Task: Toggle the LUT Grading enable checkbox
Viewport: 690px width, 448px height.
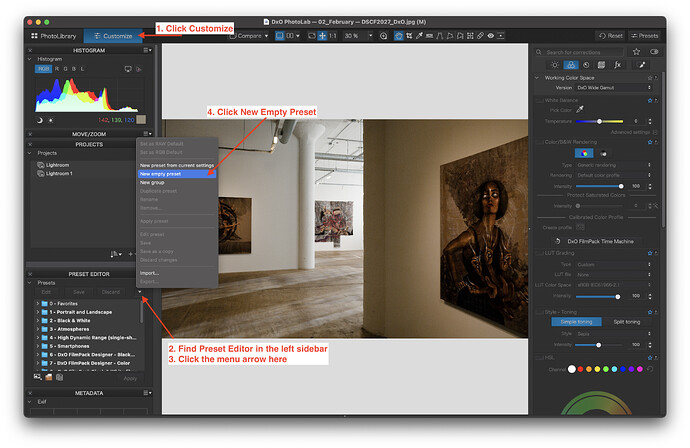Action: 540,253
